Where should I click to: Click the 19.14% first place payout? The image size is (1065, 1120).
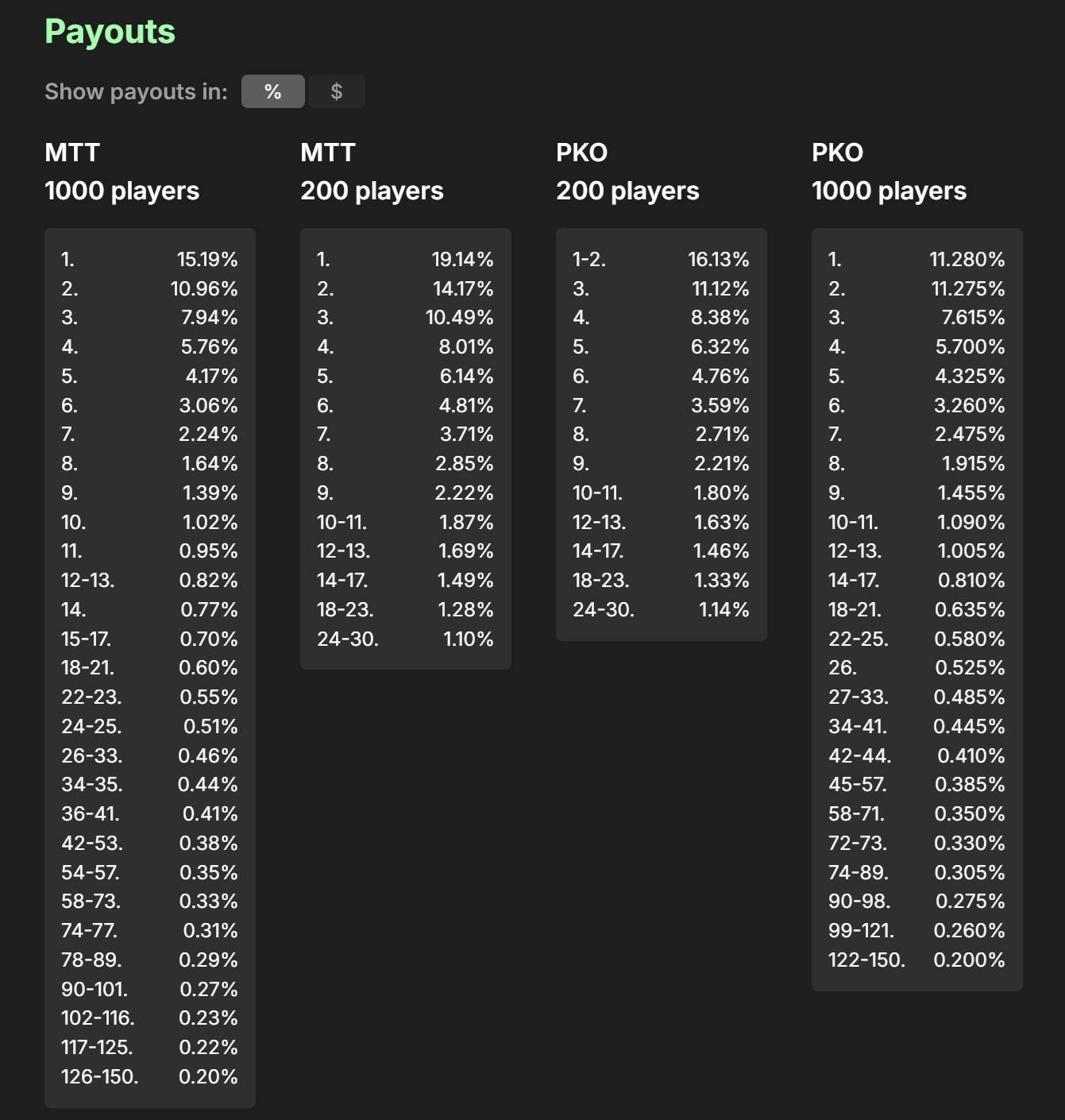tap(463, 260)
